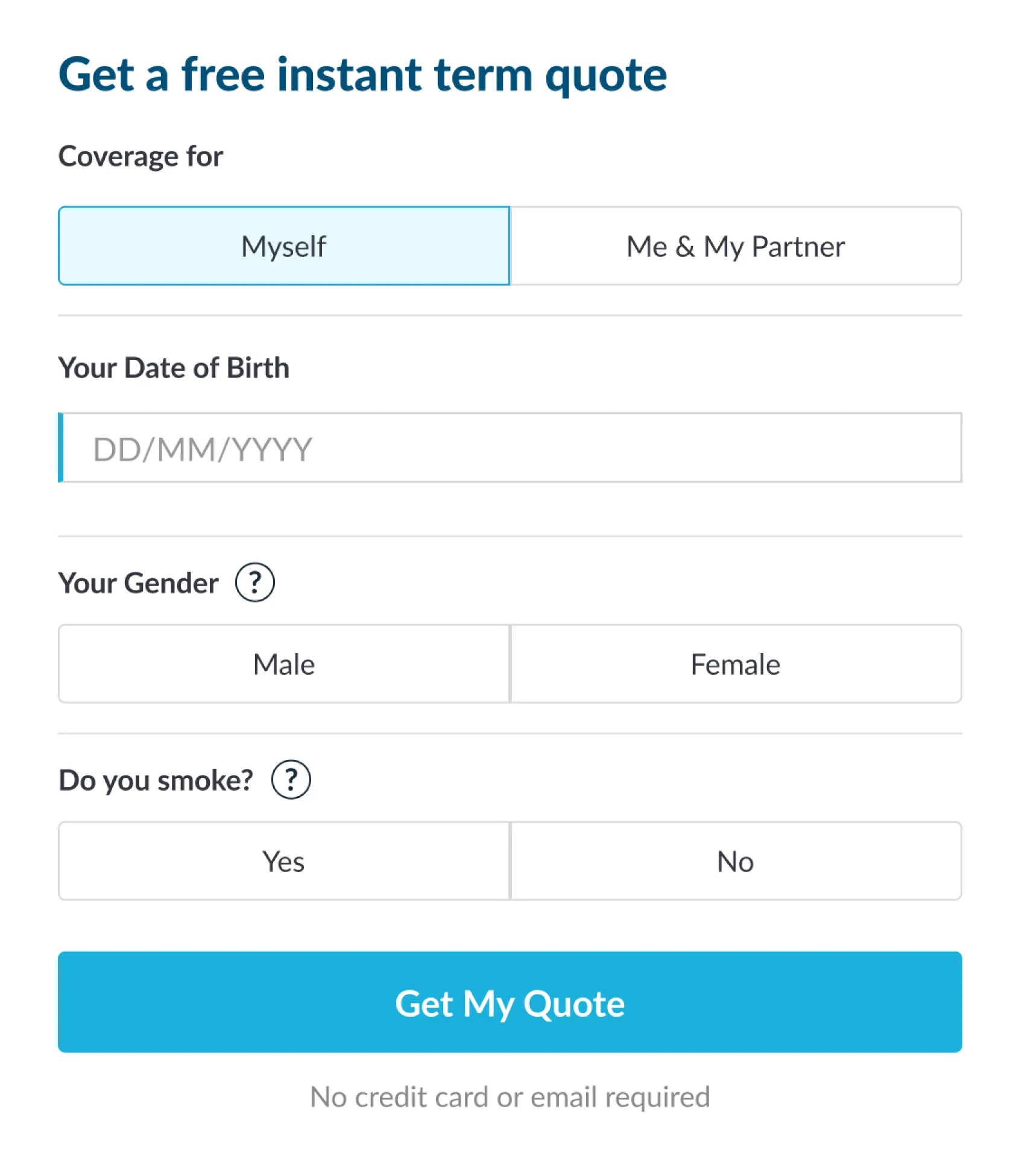
Task: Select Myself for coverage
Action: (x=283, y=245)
